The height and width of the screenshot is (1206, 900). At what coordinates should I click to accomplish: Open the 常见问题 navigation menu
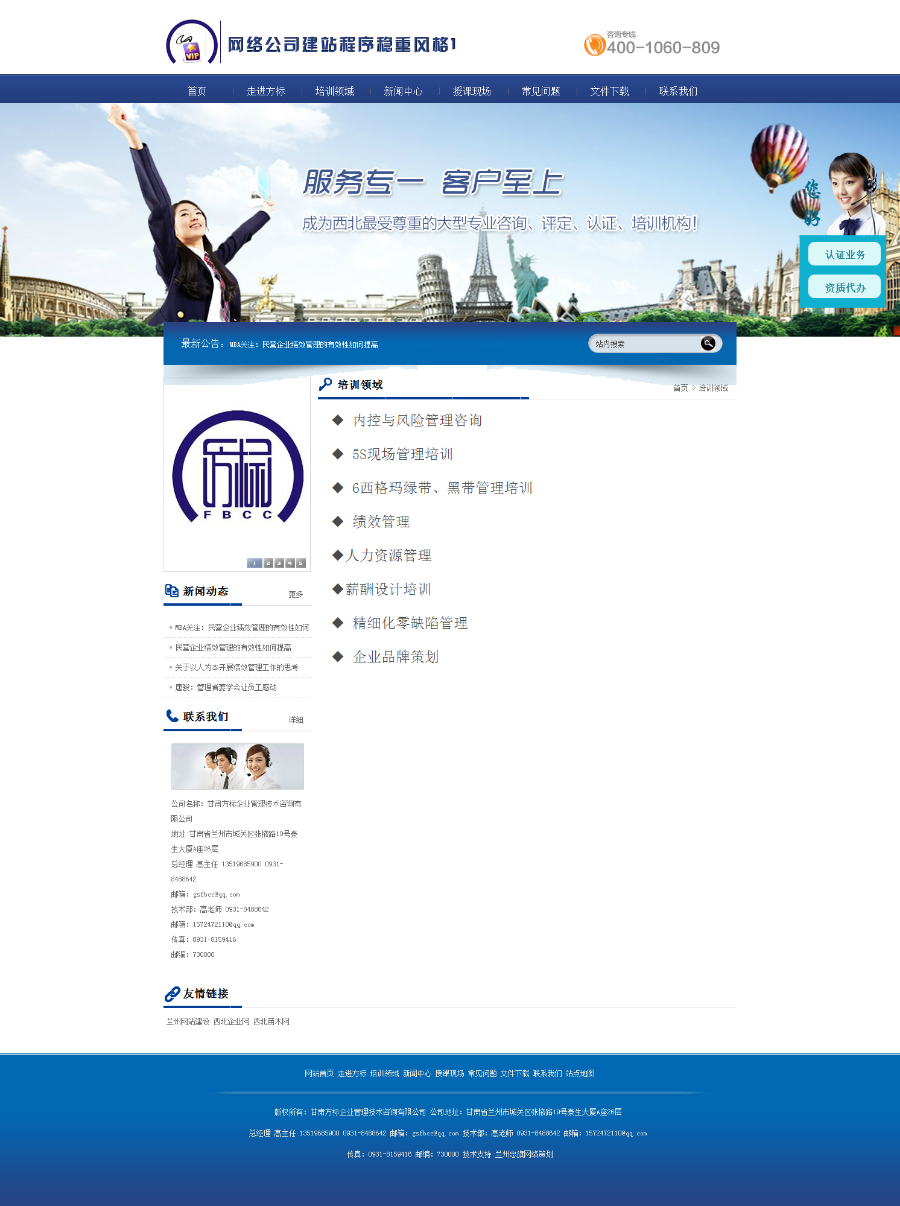pos(540,90)
